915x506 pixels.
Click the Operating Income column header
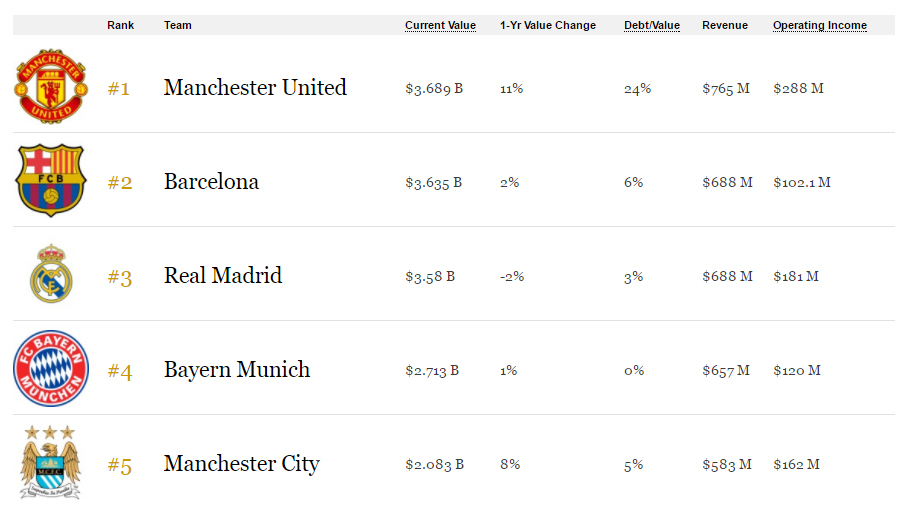pos(819,25)
